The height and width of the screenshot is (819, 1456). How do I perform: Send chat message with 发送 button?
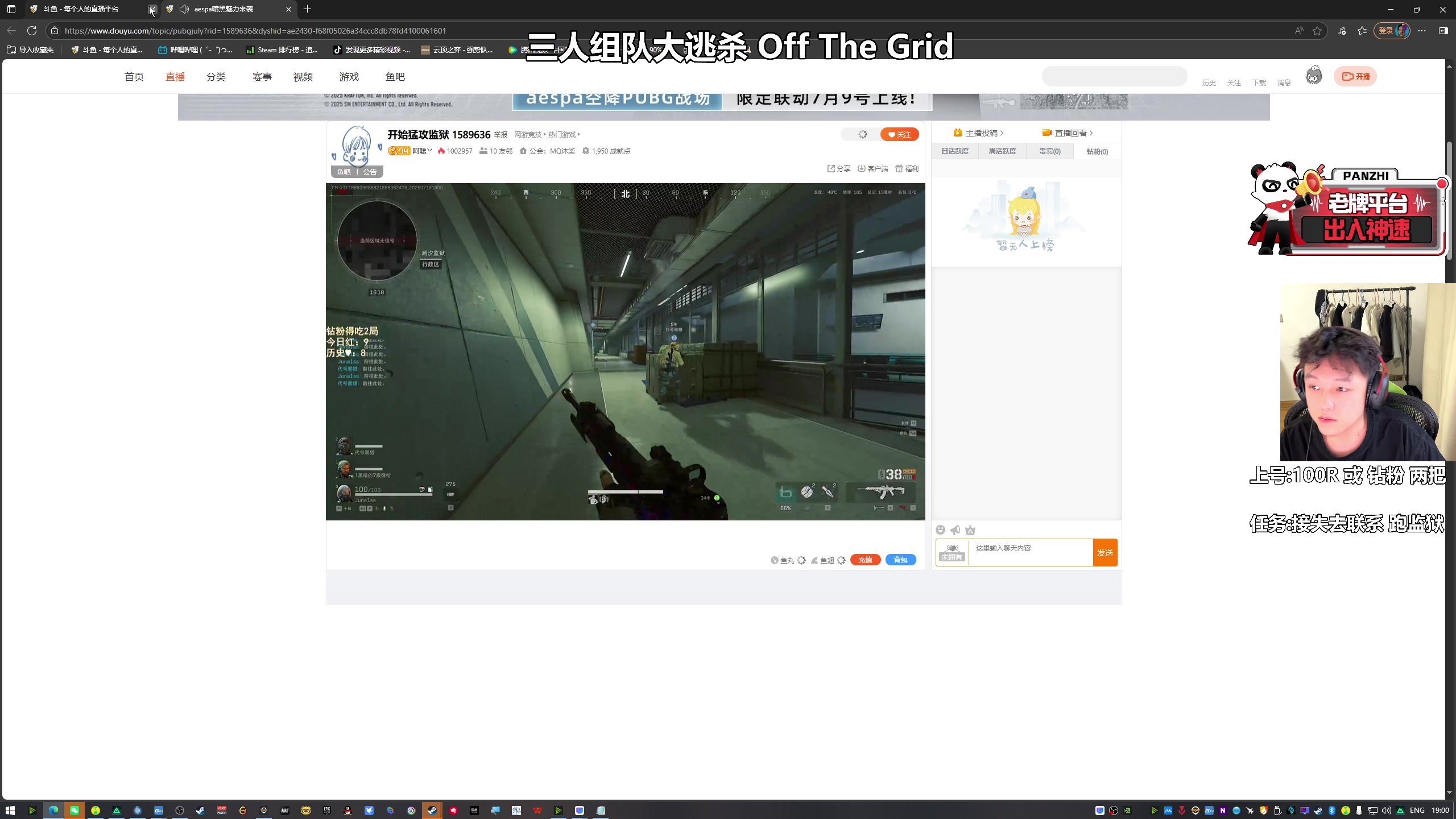coord(1105,552)
